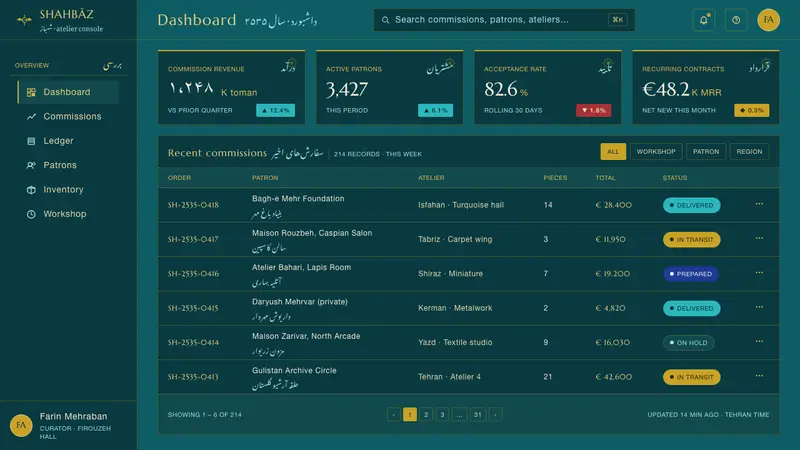The image size is (800, 450).
Task: Click the search magnifier icon
Action: tap(386, 20)
